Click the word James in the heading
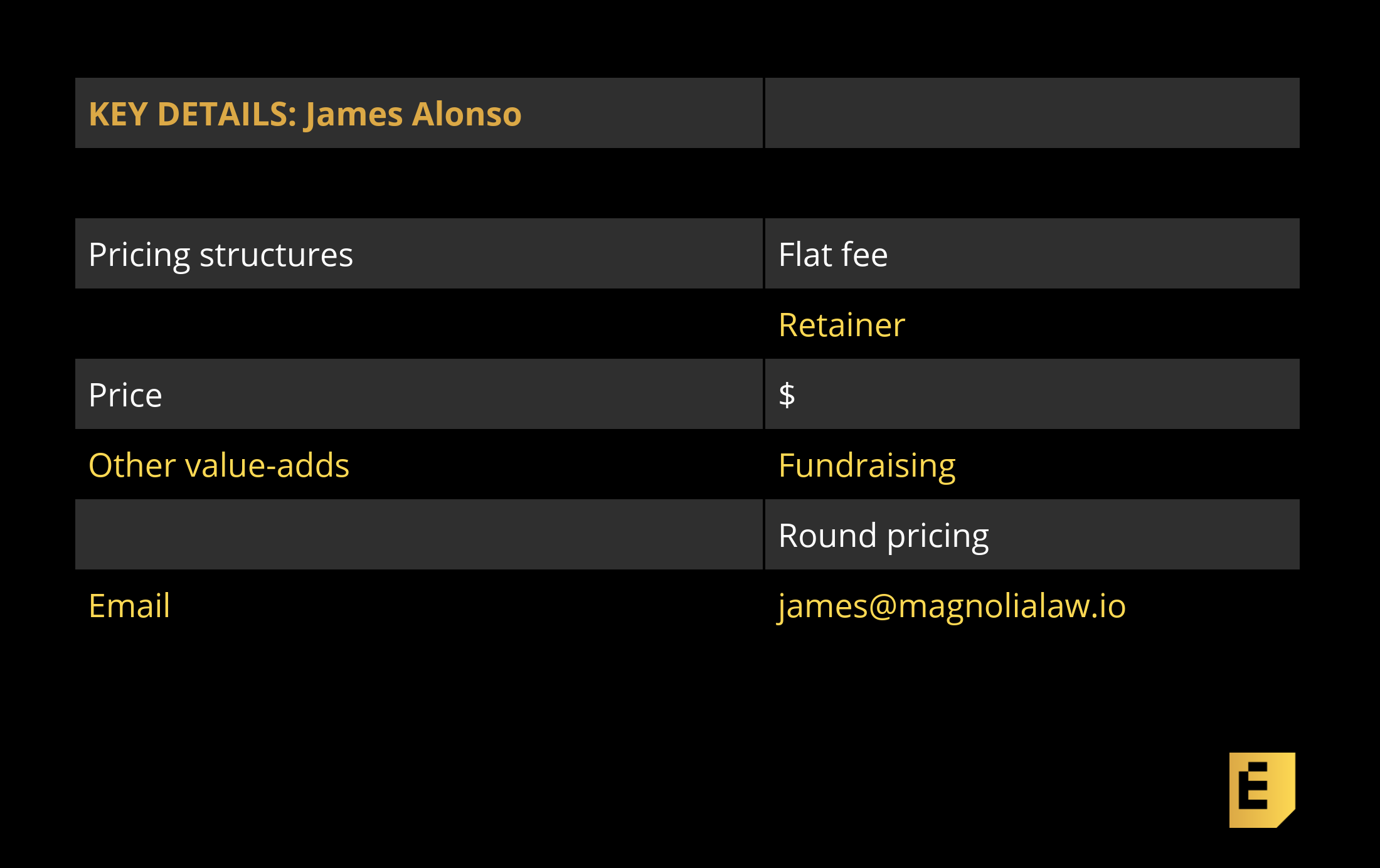The image size is (1380, 868). [354, 114]
